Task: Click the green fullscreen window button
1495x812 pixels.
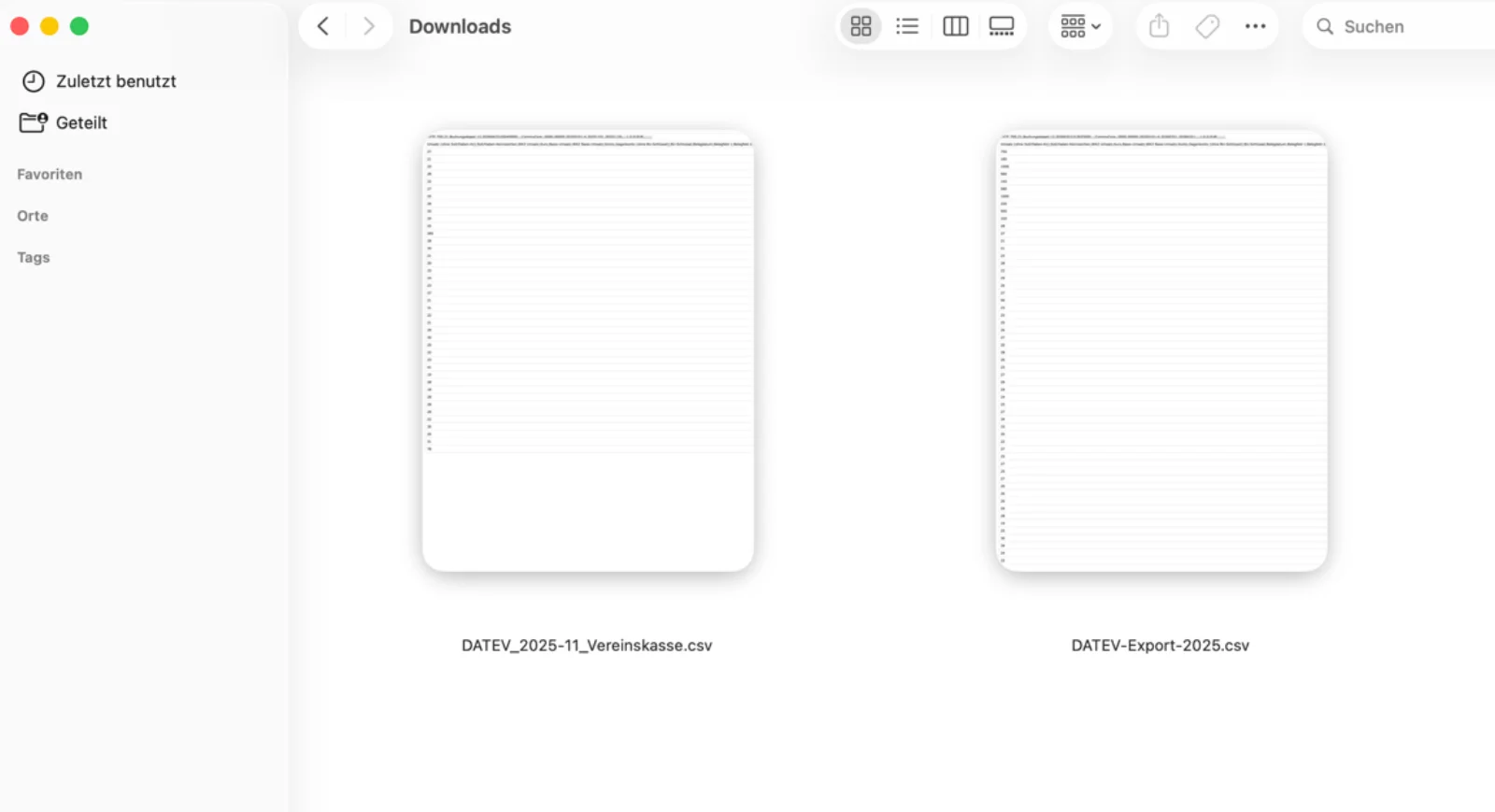Action: [x=79, y=26]
